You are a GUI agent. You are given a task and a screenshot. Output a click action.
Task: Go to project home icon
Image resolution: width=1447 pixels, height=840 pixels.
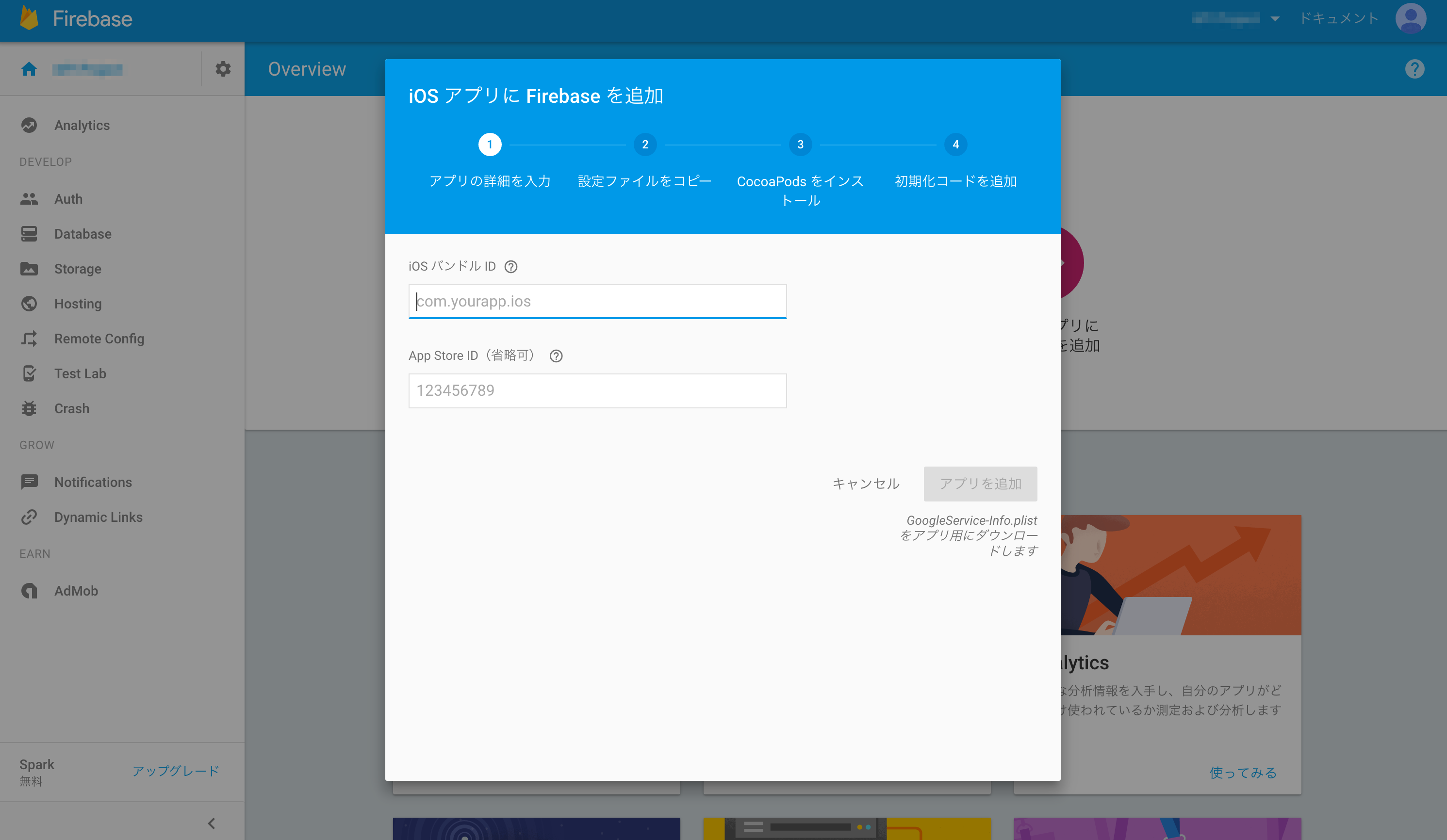tap(29, 69)
